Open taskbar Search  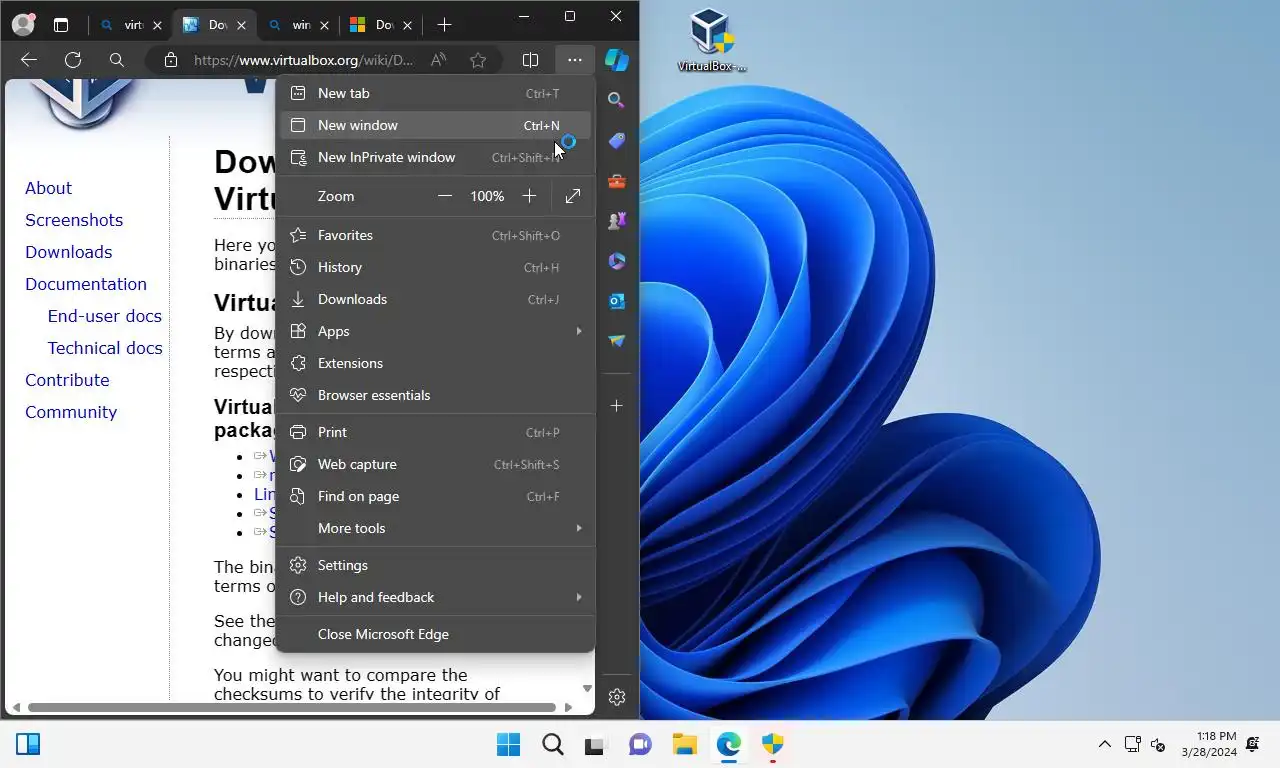553,744
